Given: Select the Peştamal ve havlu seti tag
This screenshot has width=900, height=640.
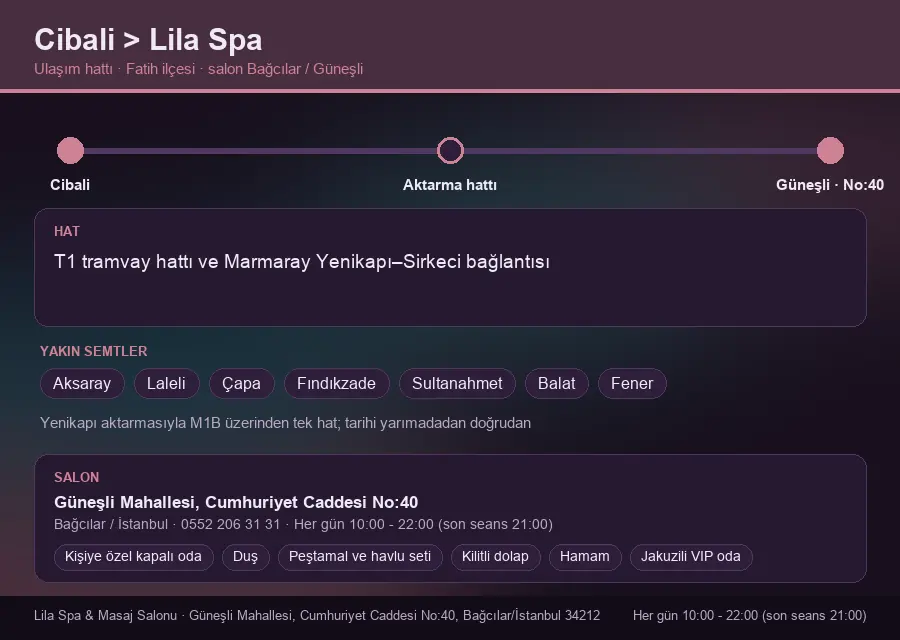Looking at the screenshot, I should click(360, 557).
